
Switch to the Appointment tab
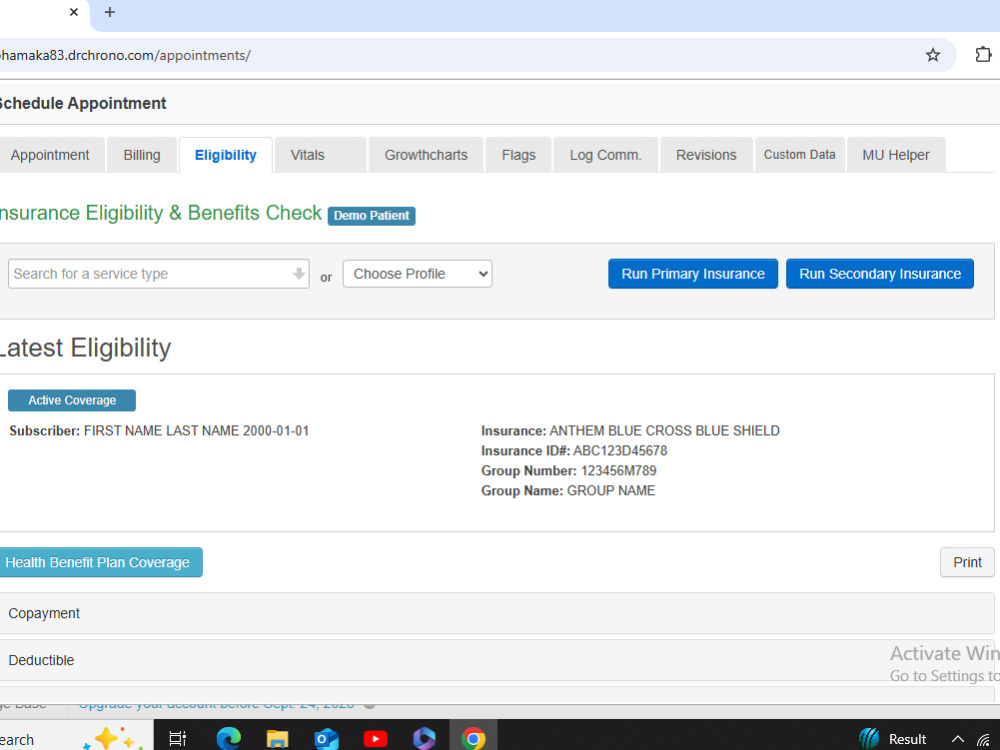pos(51,155)
